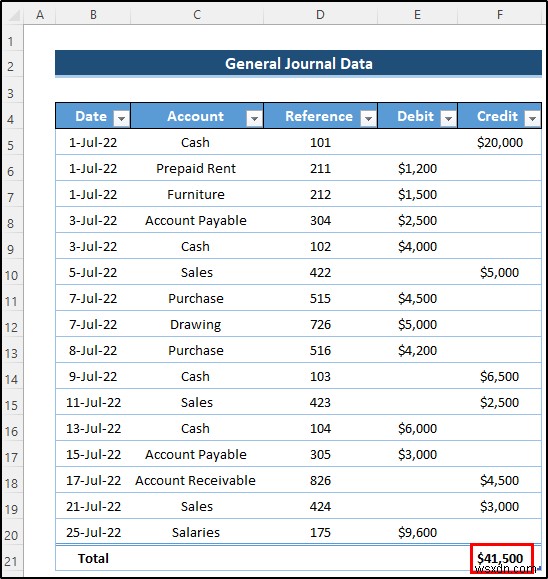Click the Drawing account cell
This screenshot has height=579, width=548.
point(196,324)
